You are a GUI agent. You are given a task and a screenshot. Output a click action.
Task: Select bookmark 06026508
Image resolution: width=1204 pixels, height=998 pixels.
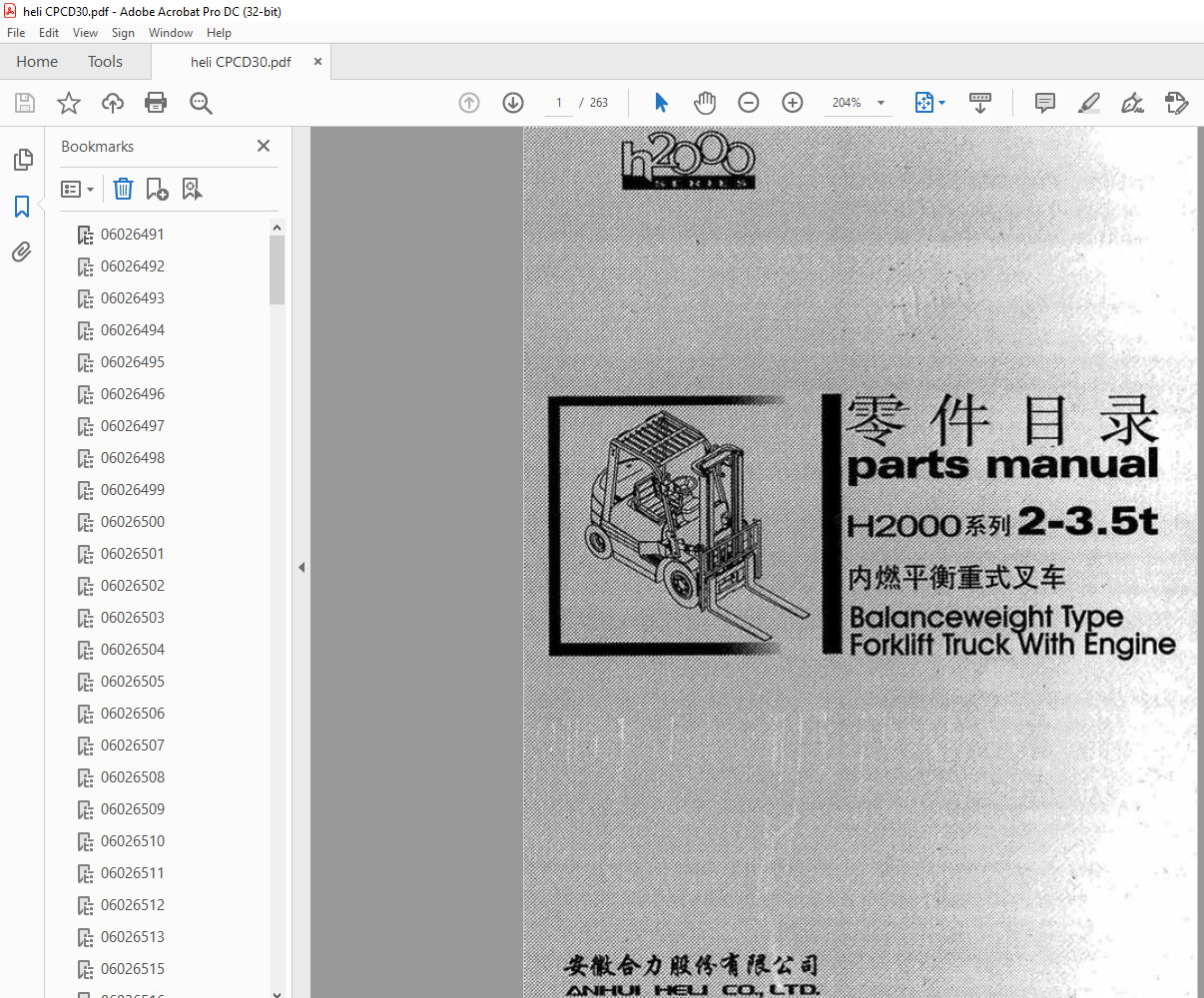pos(133,777)
